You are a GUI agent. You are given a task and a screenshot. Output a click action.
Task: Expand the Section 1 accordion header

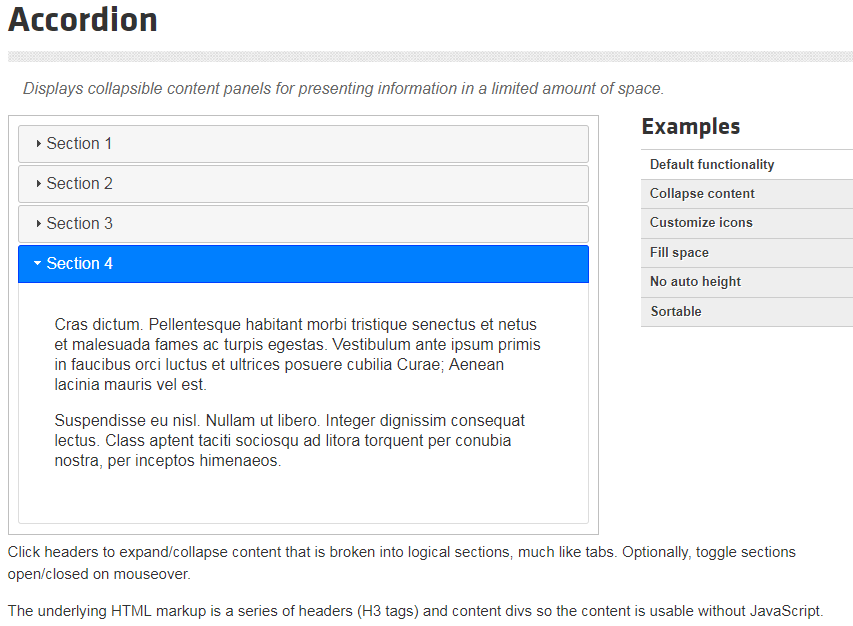click(x=303, y=144)
